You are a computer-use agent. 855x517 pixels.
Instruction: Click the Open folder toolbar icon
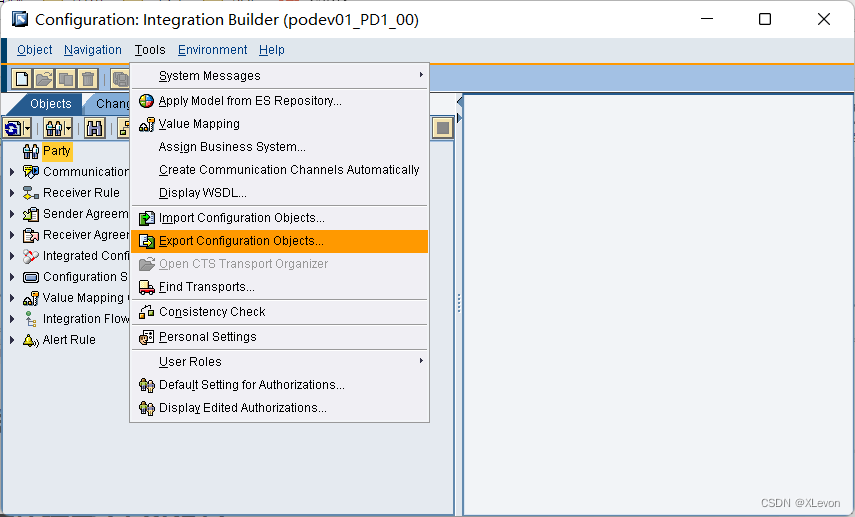[x=44, y=79]
